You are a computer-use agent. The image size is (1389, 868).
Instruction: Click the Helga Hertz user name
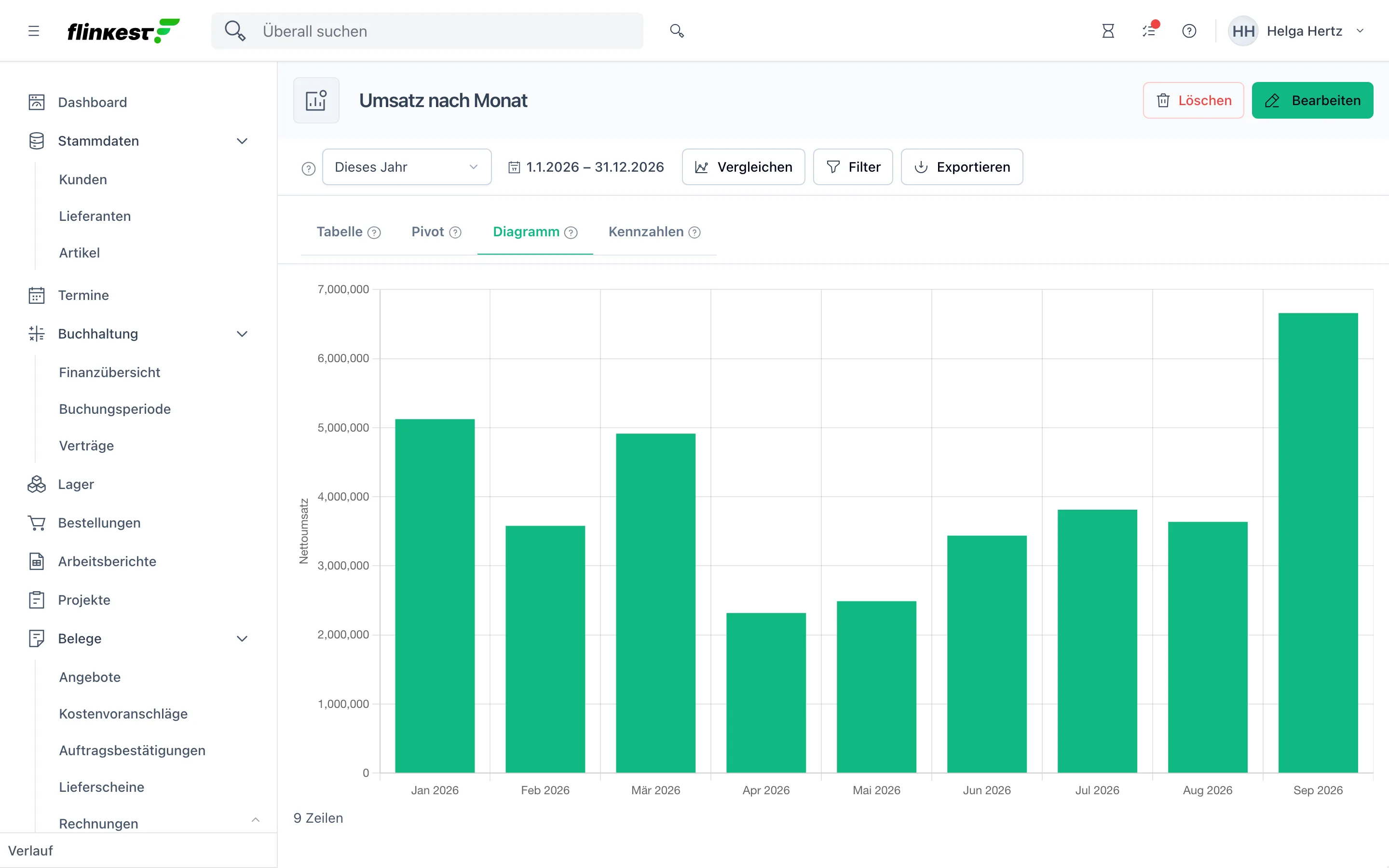pos(1304,31)
